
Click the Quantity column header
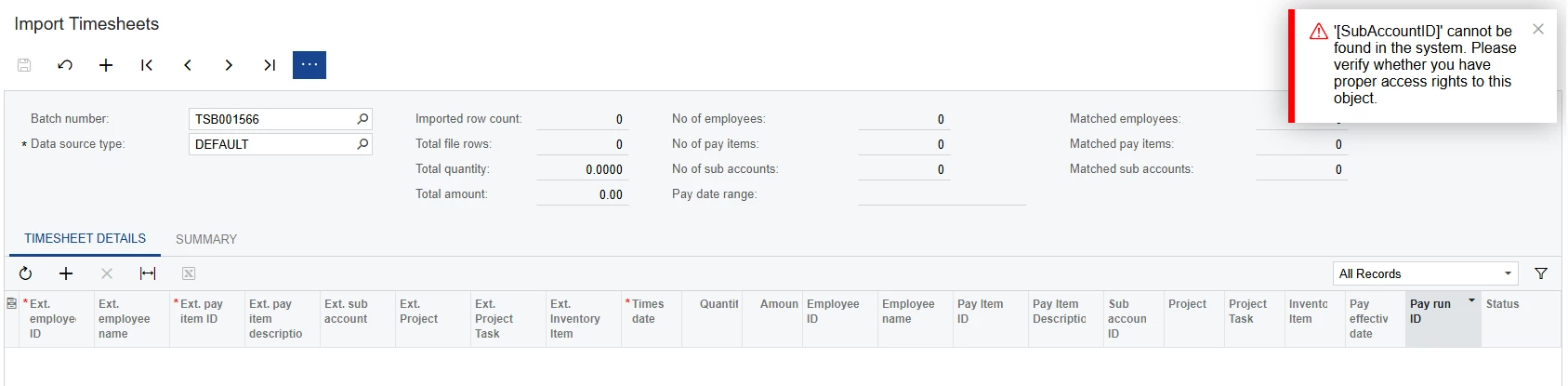click(x=712, y=319)
